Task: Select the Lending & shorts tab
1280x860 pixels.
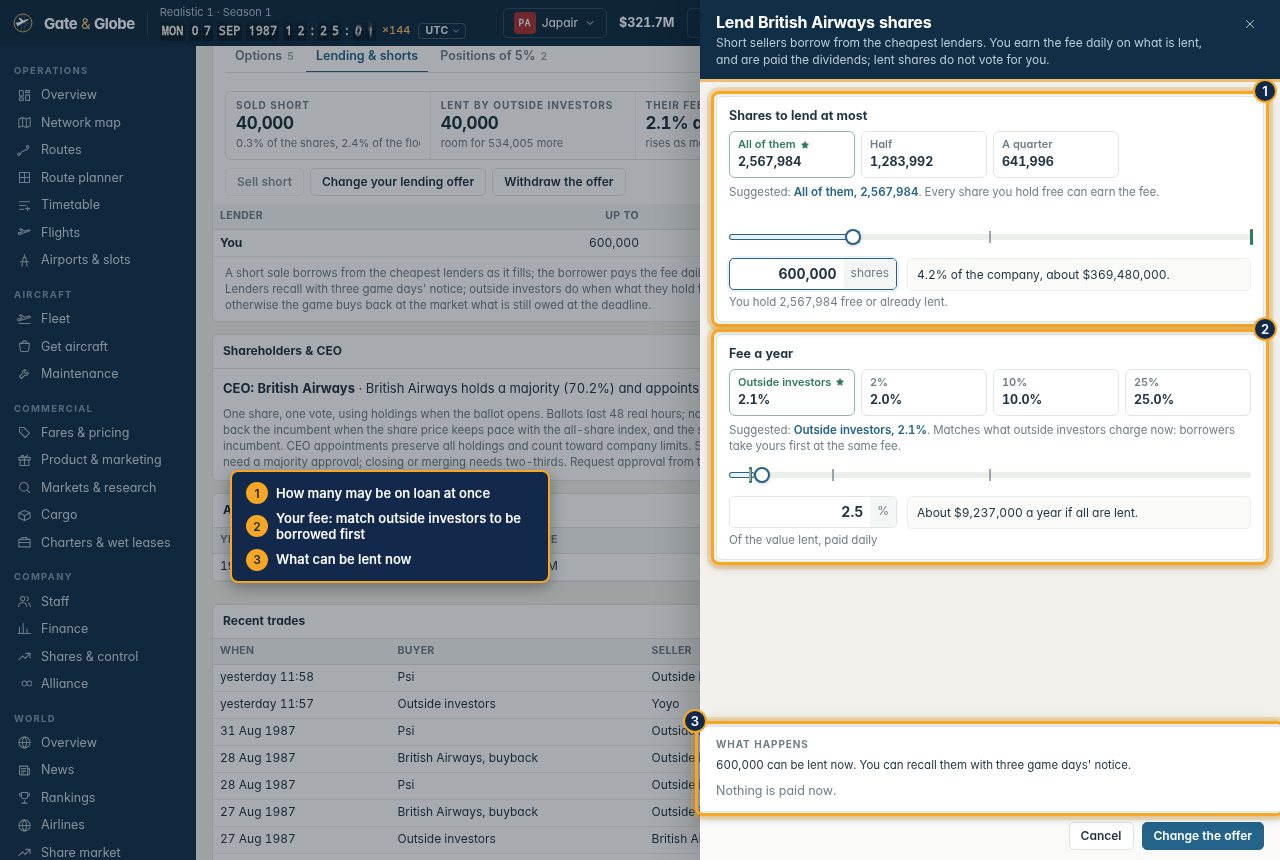Action: click(x=367, y=56)
